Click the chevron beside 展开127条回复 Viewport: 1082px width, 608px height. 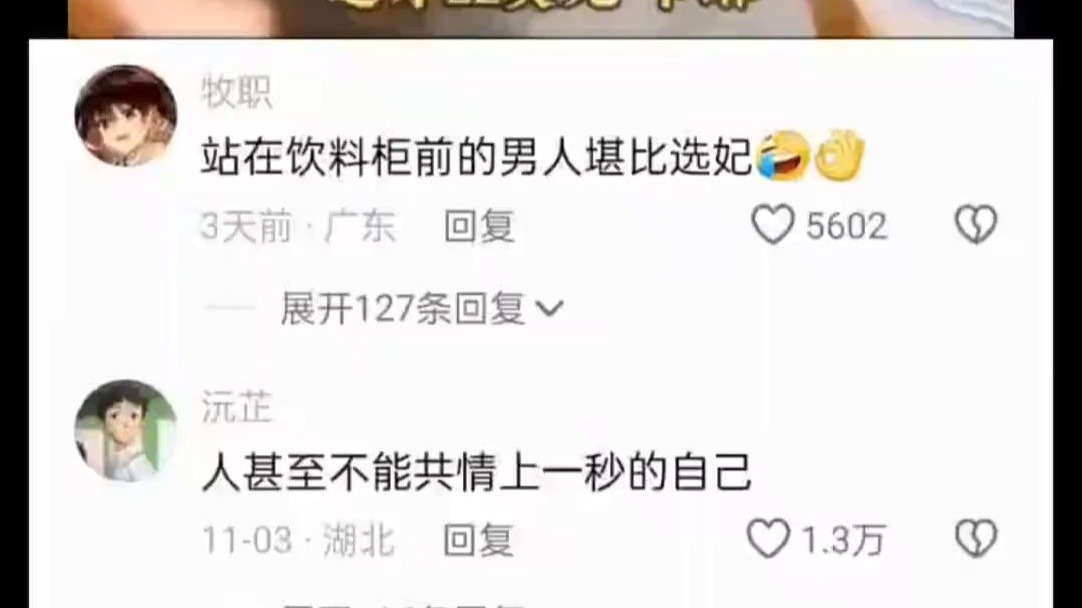click(550, 308)
